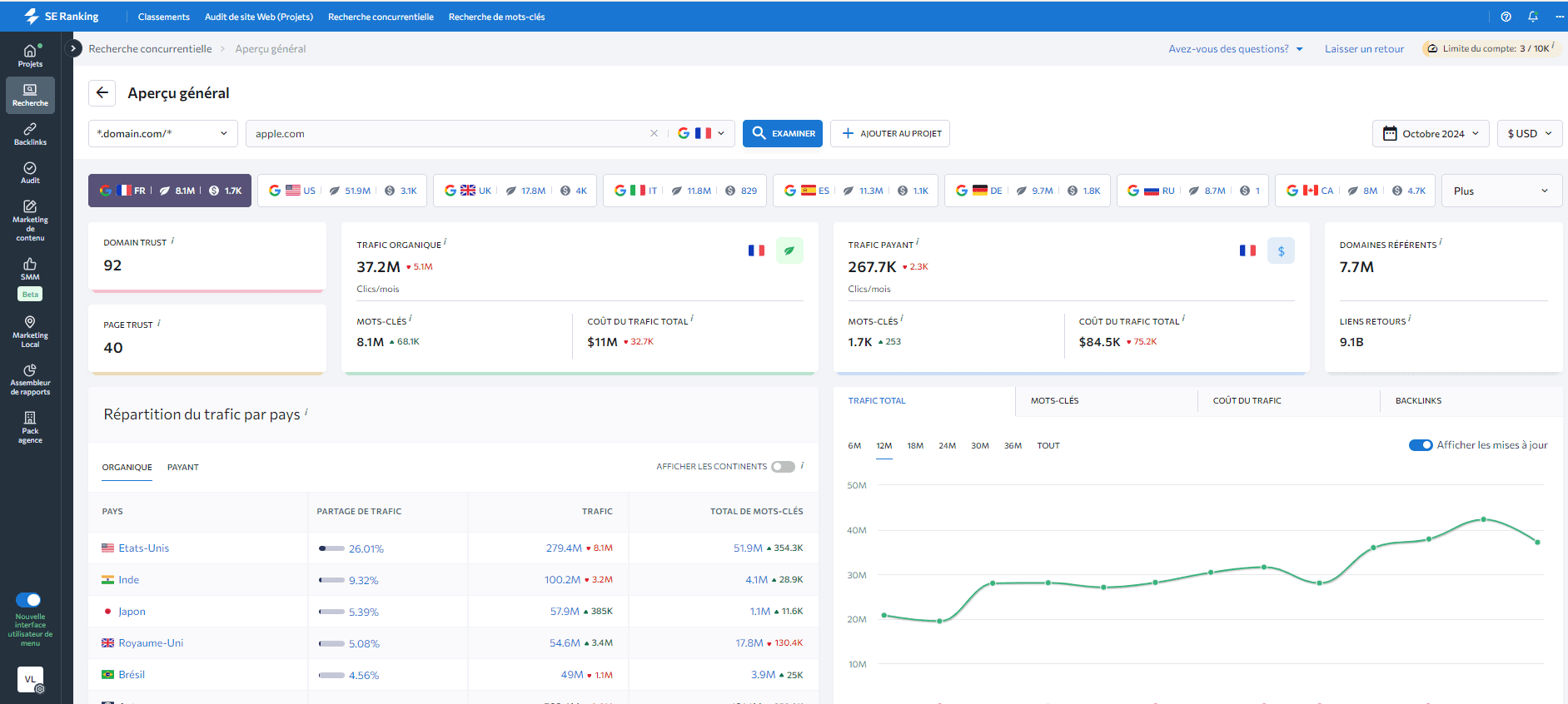Open the Google France search engine dropdown
This screenshot has width=1568, height=704.
pos(701,133)
